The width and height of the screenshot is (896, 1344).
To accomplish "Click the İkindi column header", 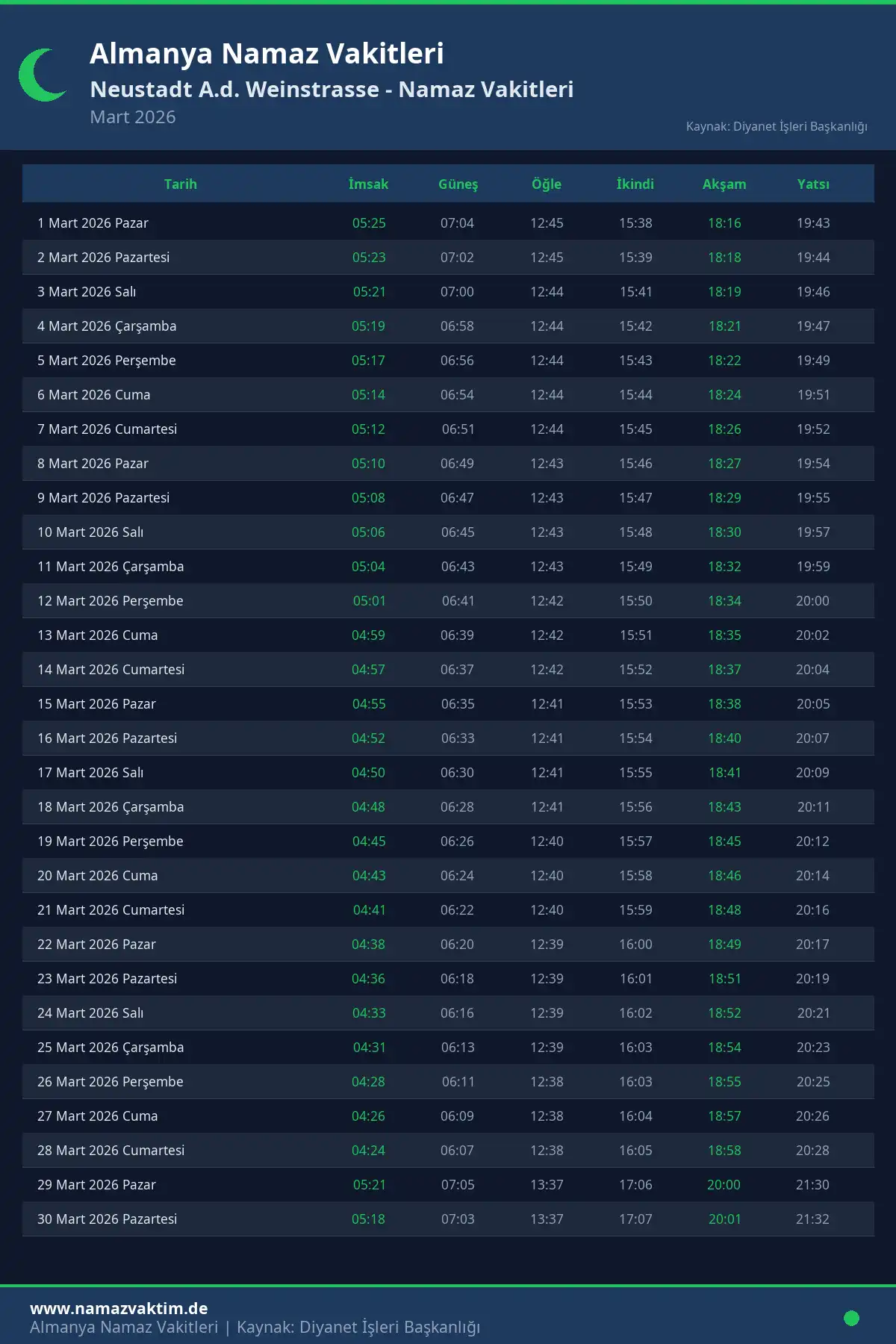I will (x=635, y=184).
